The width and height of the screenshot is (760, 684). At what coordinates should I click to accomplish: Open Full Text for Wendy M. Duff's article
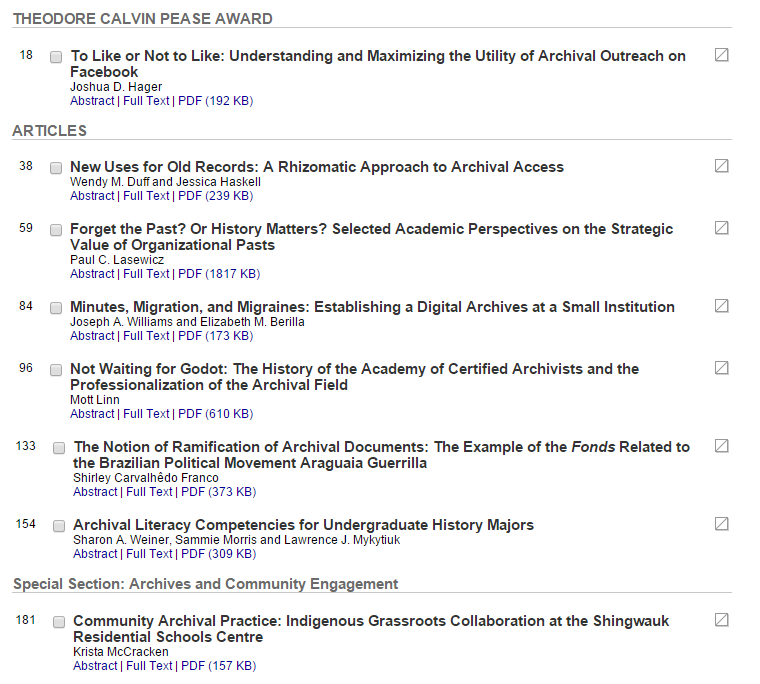[x=146, y=196]
